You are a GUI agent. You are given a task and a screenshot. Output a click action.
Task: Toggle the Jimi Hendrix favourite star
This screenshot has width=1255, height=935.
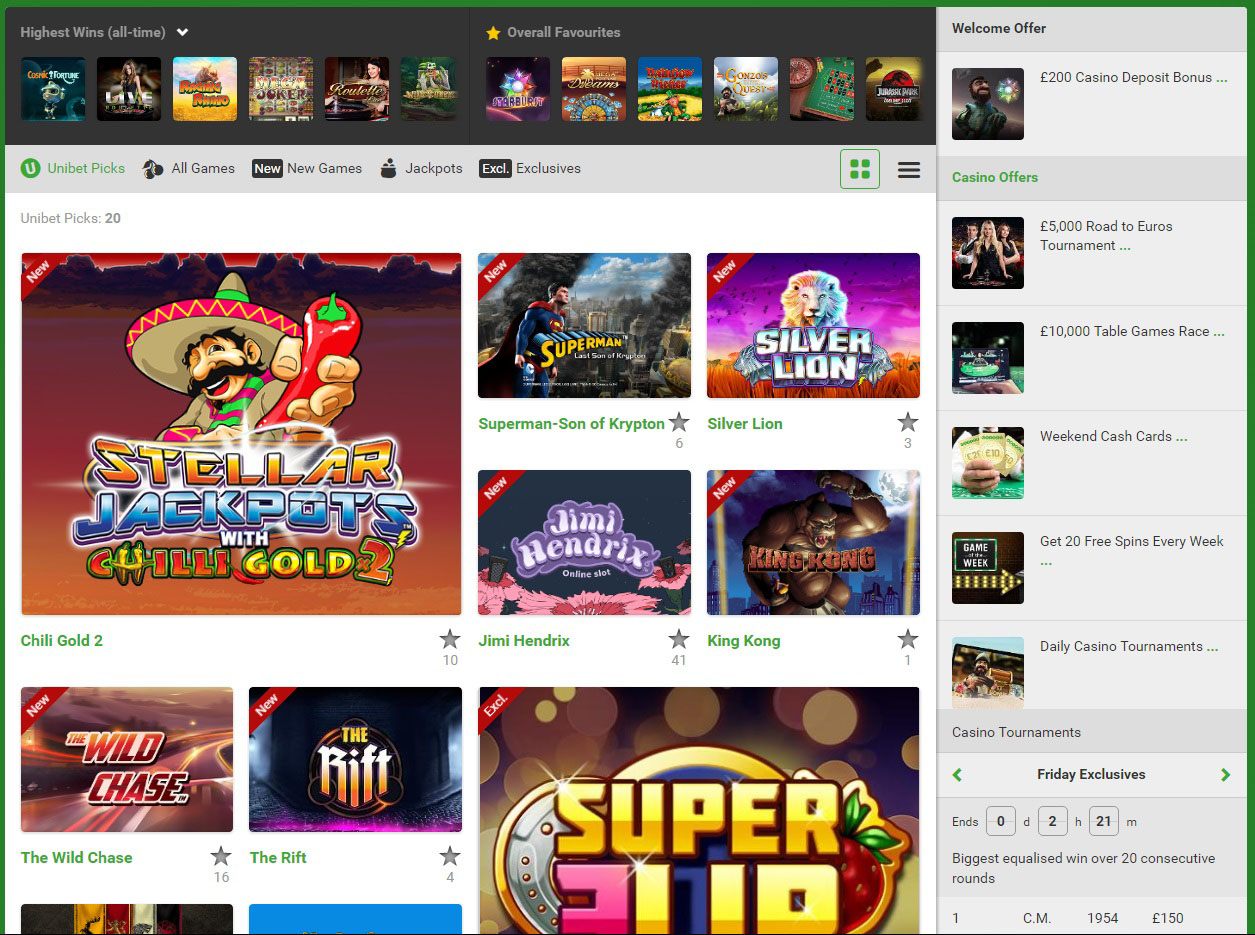pyautogui.click(x=679, y=639)
